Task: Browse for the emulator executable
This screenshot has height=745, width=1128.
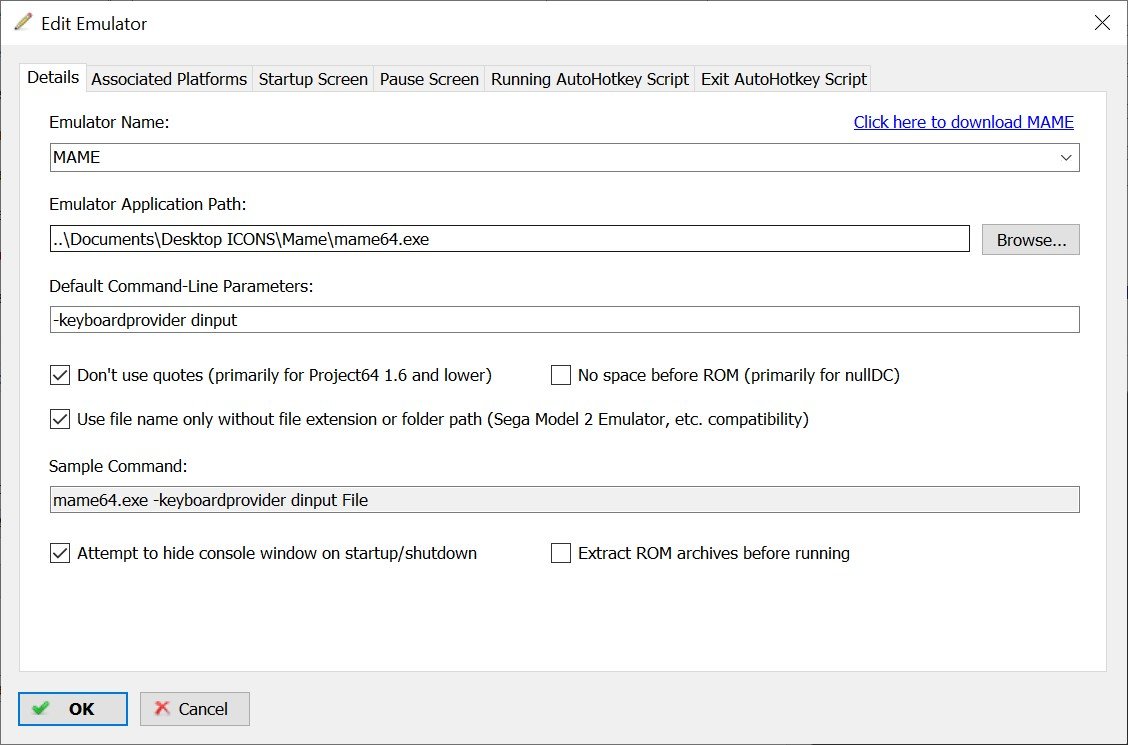Action: click(1031, 239)
